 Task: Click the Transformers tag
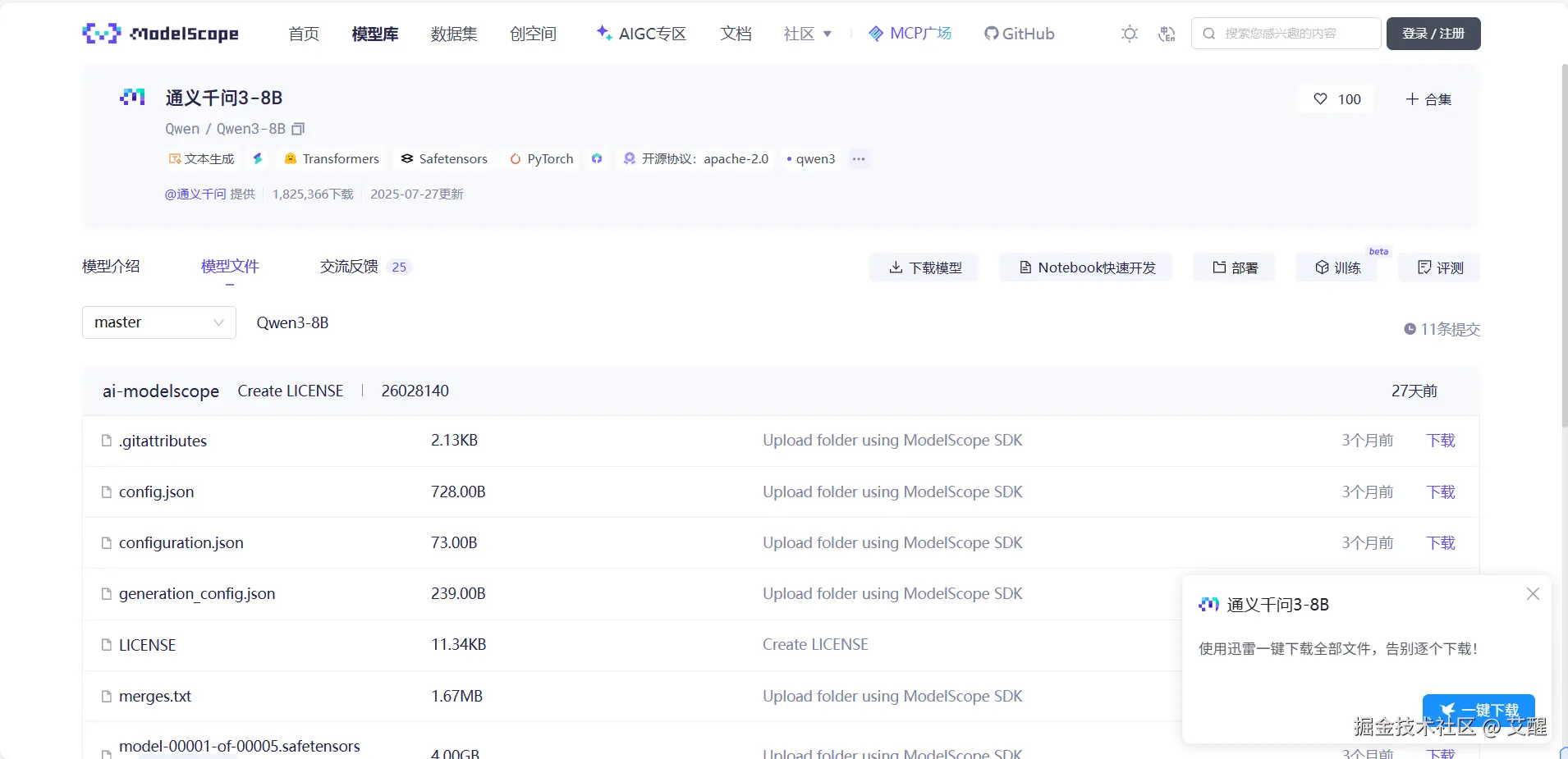point(331,158)
